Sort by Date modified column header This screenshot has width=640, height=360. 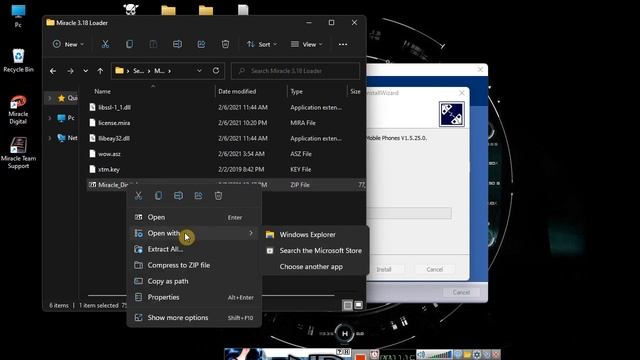click(237, 91)
